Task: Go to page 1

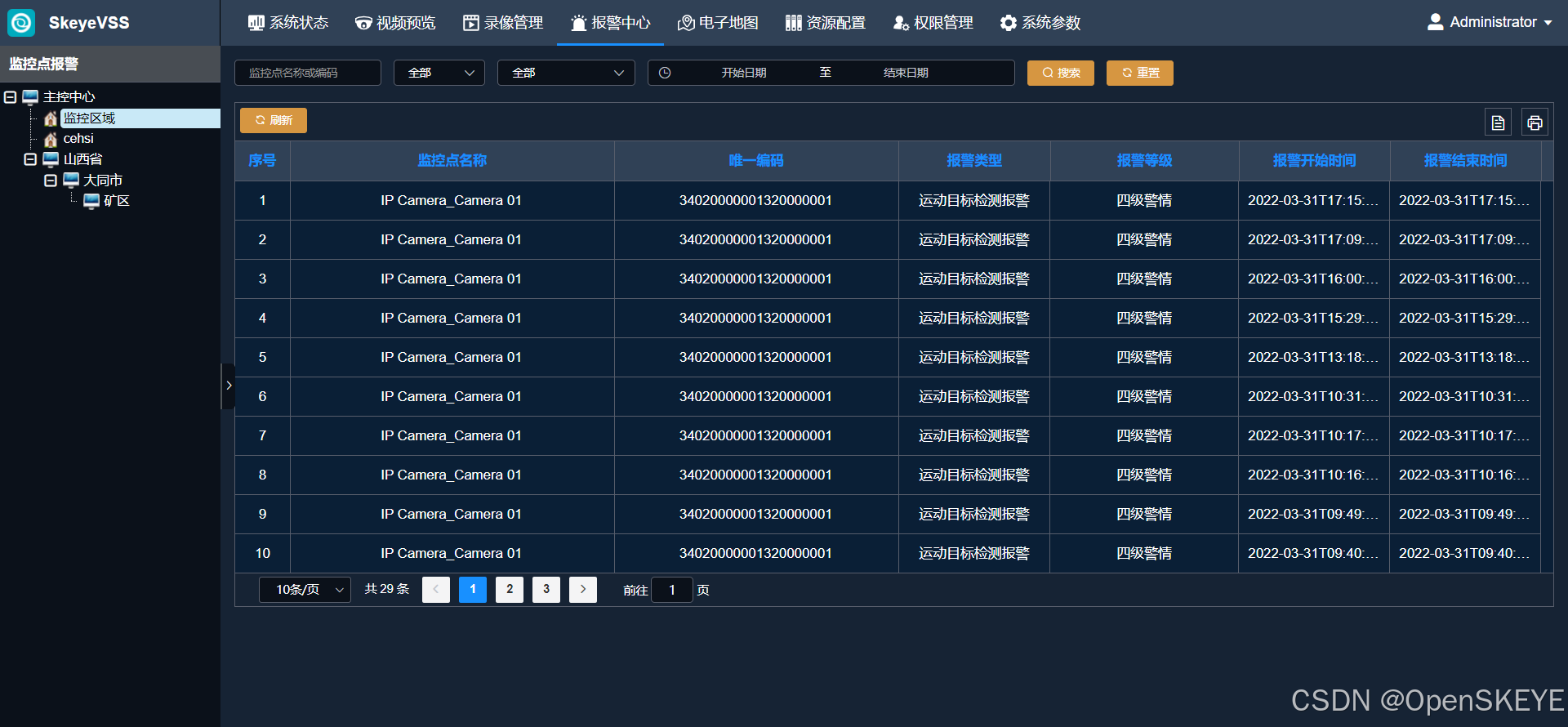Action: (473, 589)
